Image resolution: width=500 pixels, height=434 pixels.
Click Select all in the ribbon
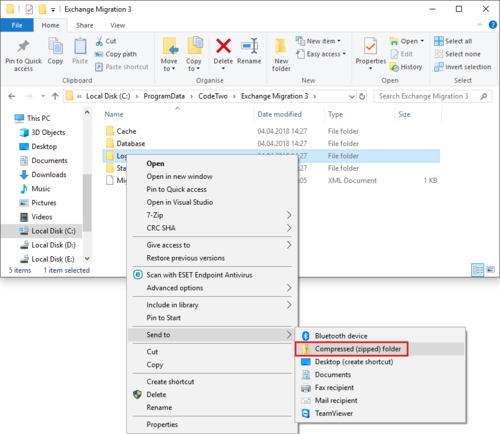pos(453,41)
